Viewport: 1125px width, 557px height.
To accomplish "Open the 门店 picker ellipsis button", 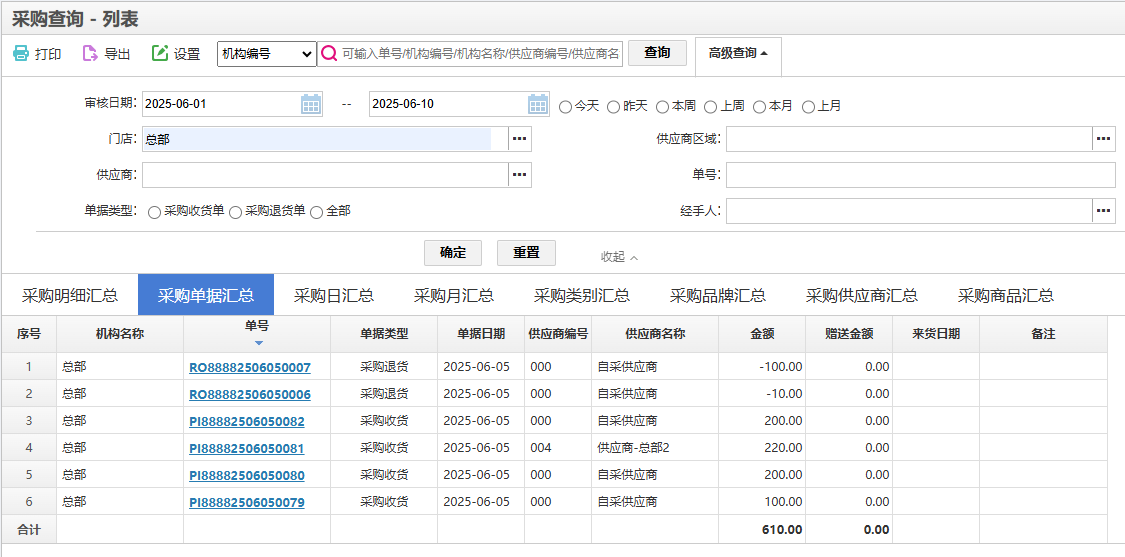I will point(520,139).
